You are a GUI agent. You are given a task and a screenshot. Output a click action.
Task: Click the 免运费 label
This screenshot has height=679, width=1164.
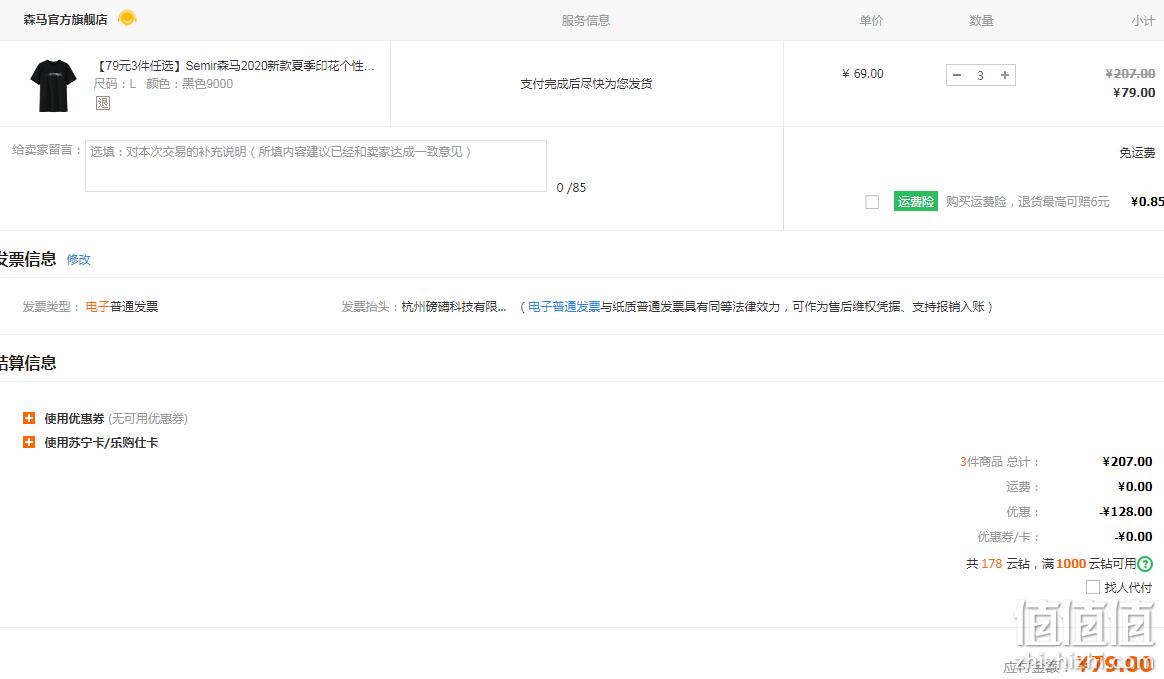(x=1137, y=153)
